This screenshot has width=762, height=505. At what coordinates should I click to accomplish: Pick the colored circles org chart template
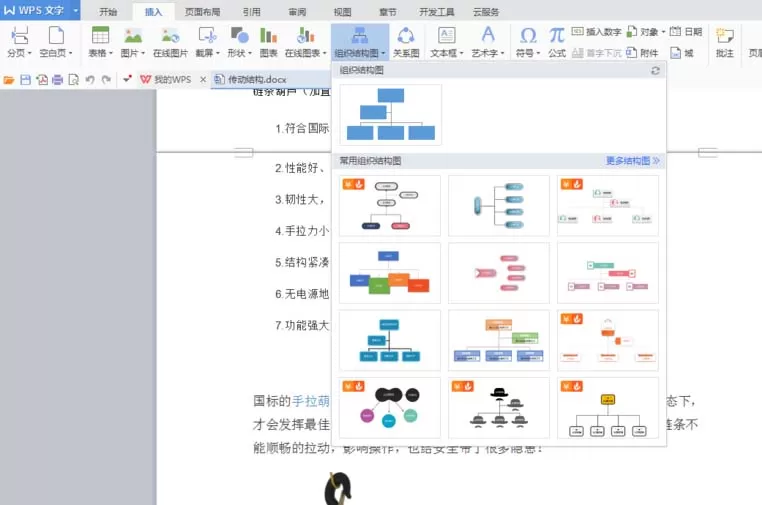pyautogui.click(x=390, y=408)
